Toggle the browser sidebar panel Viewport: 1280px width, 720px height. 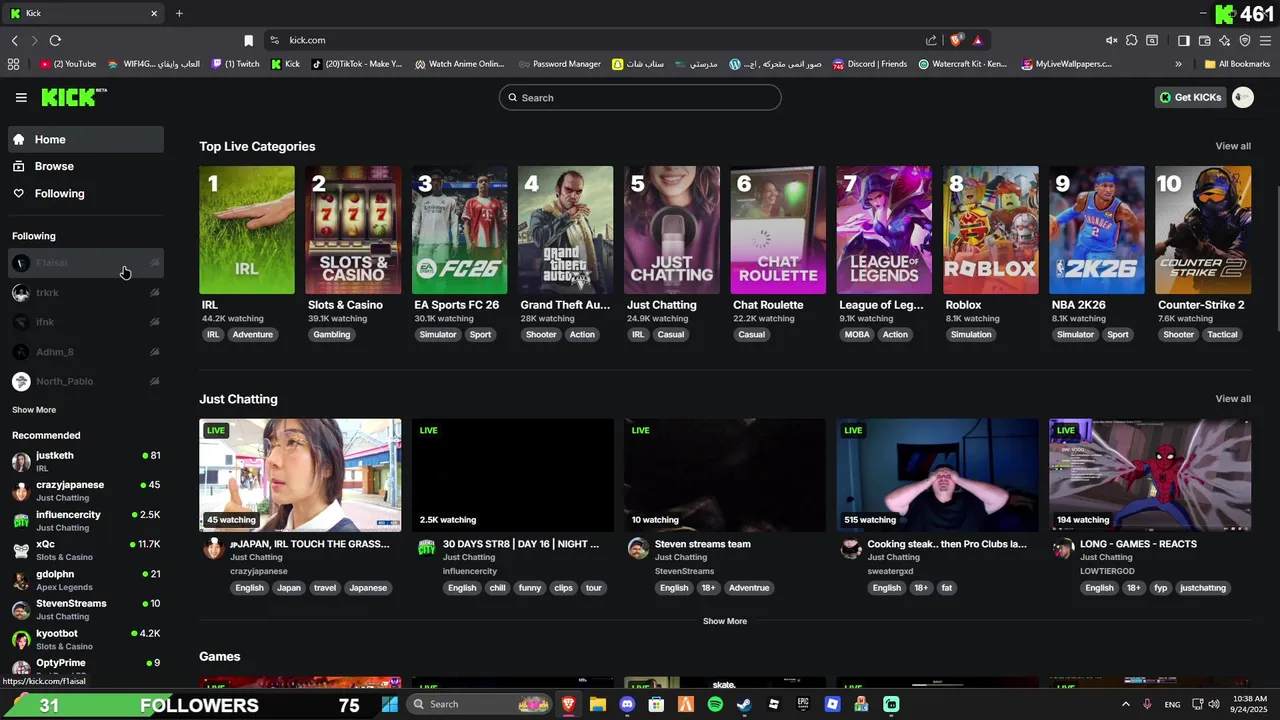1183,40
